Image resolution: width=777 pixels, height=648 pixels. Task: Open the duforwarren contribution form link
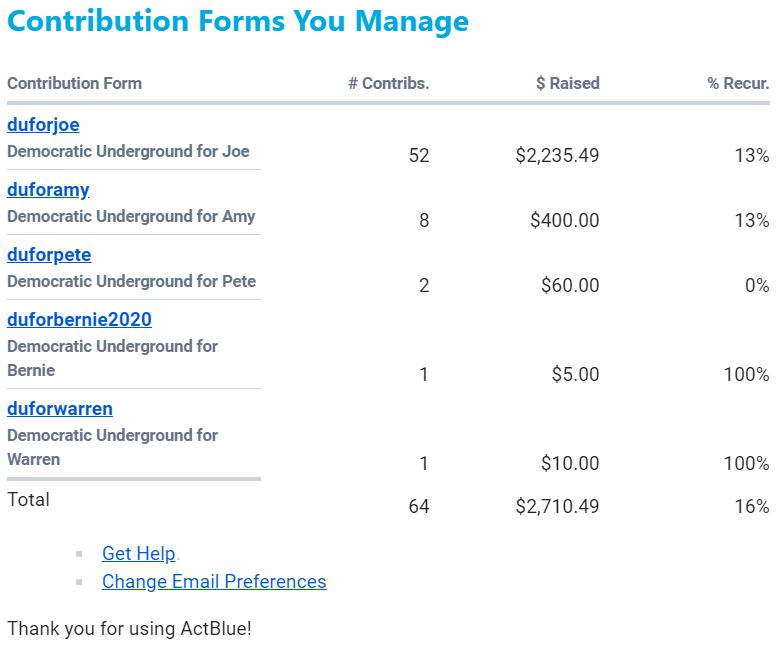click(x=60, y=409)
